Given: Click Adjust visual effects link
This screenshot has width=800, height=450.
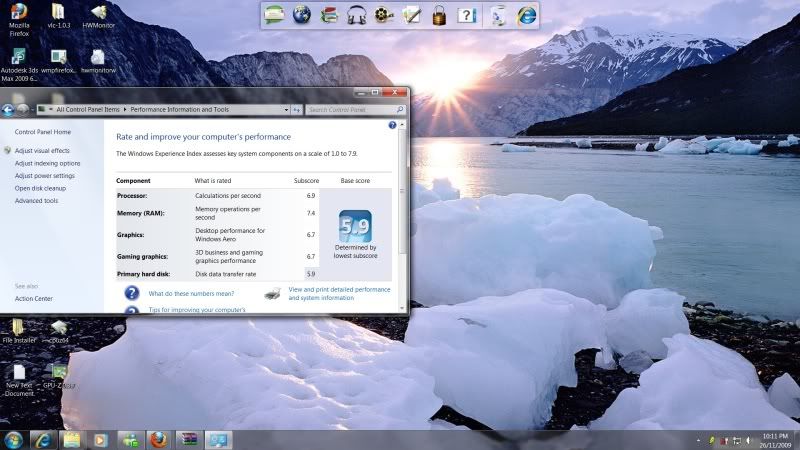Looking at the screenshot, I should click(x=42, y=151).
